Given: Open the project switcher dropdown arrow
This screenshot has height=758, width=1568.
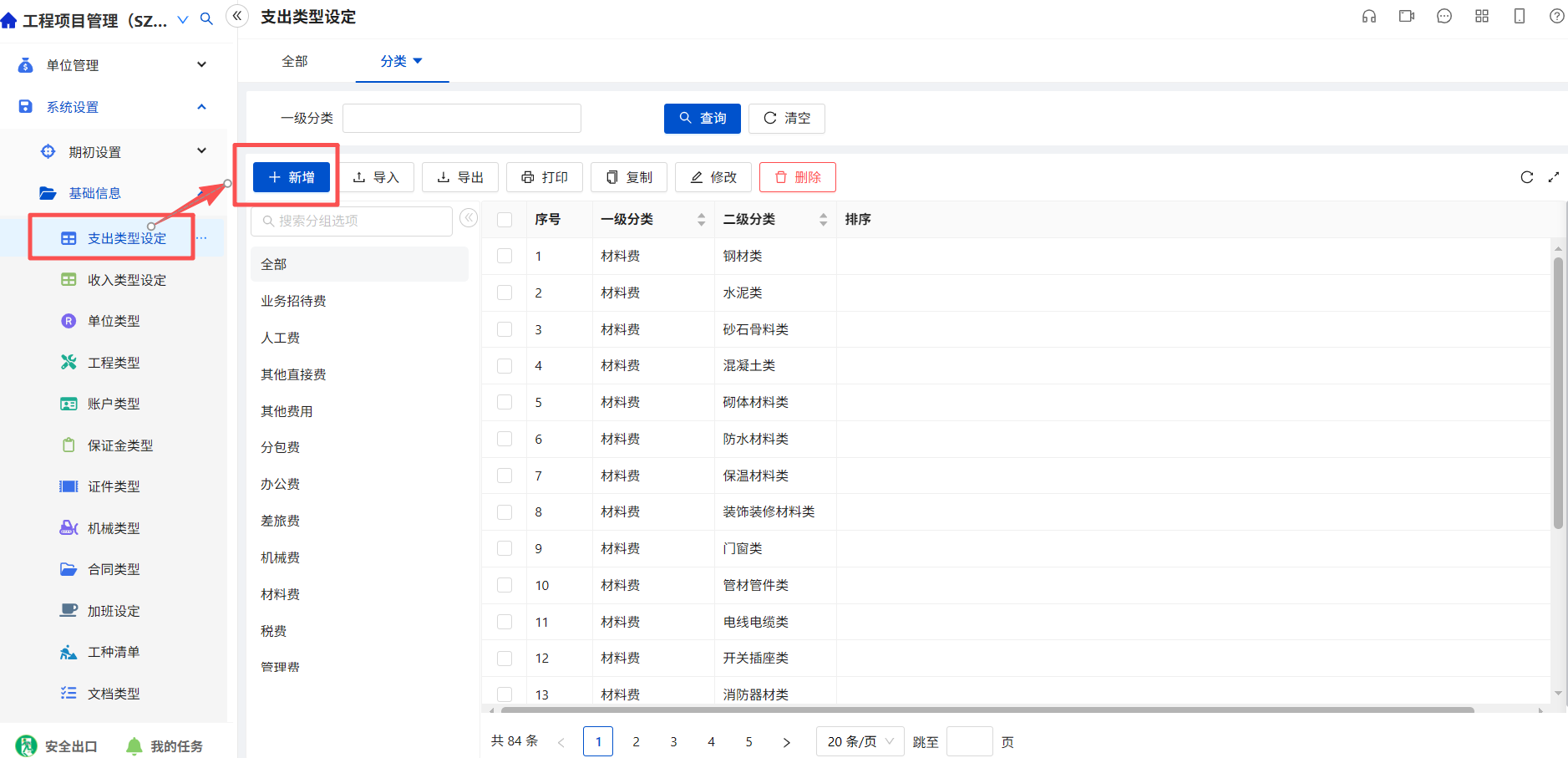Looking at the screenshot, I should click(x=183, y=19).
